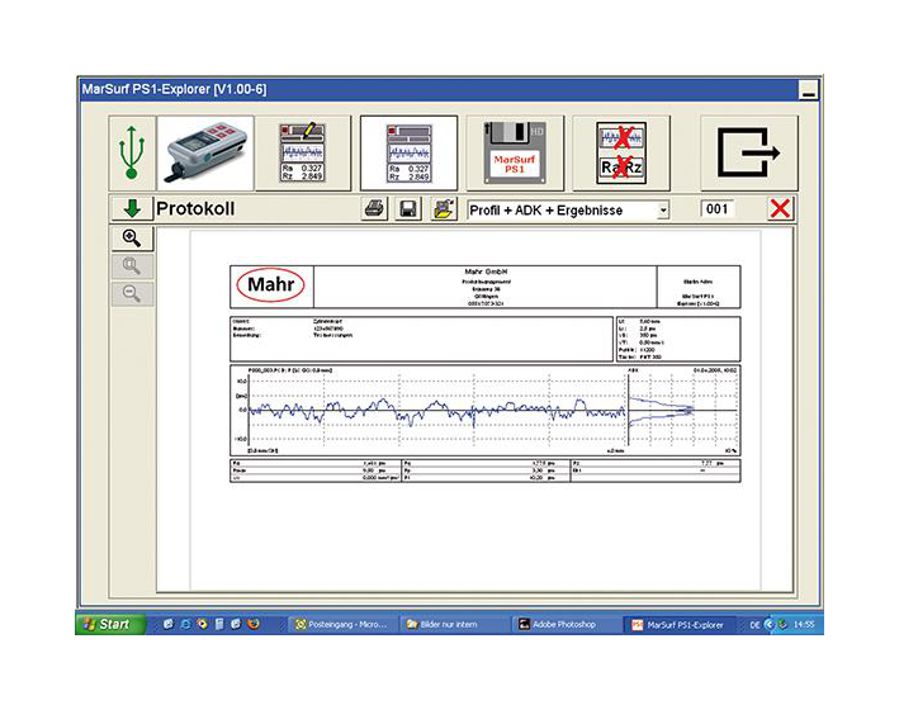The image size is (899, 709).
Task: Click the exit application icon
Action: (x=749, y=151)
